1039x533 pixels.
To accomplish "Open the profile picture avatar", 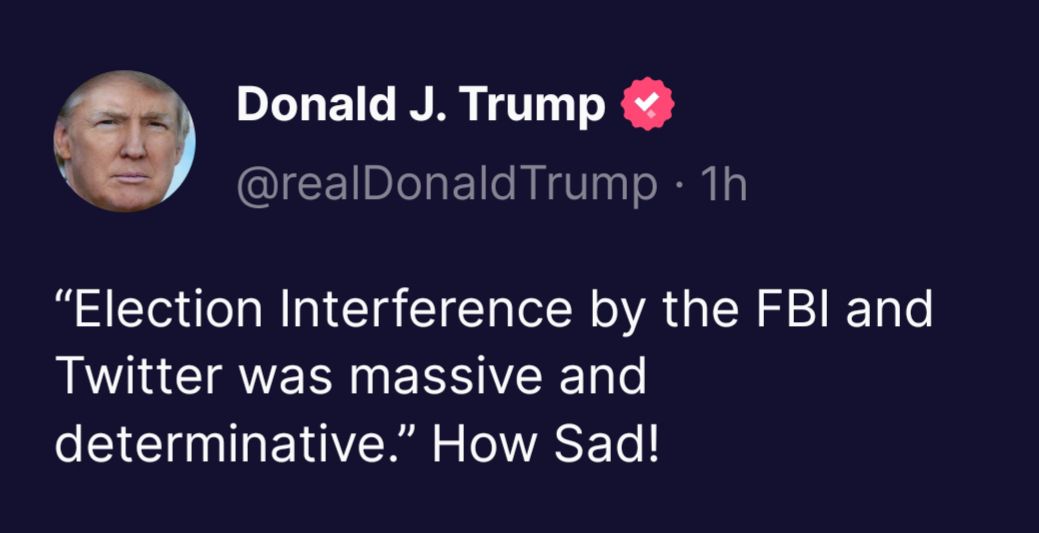I will [124, 141].
